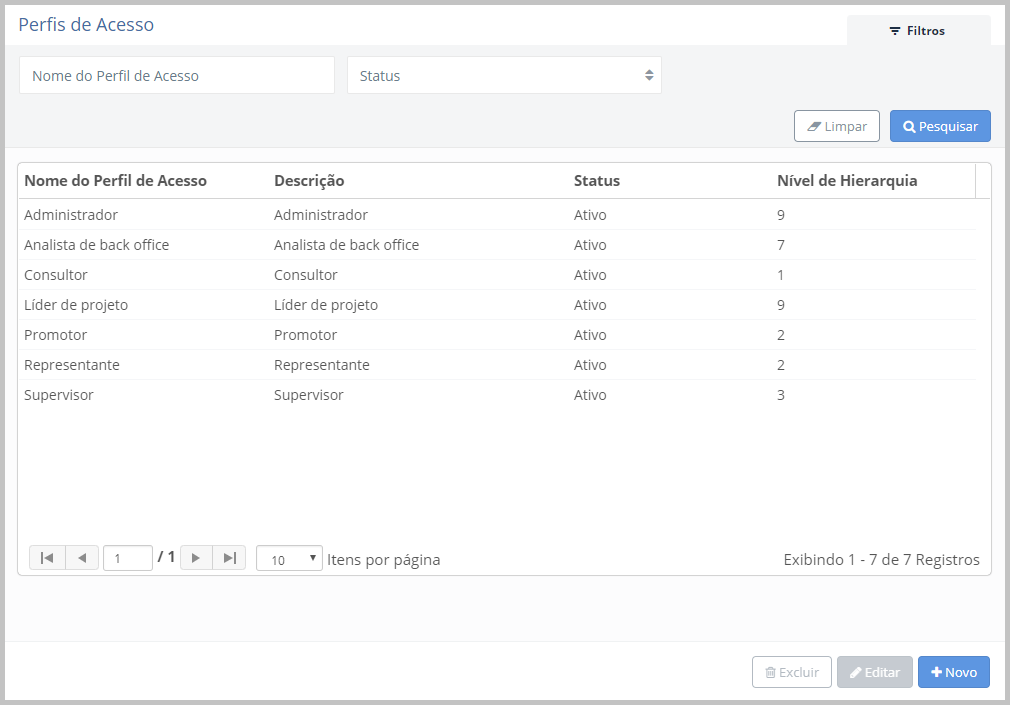Screen dimensions: 1010x705
Task: Open the Filtros tab
Action: pos(918,31)
